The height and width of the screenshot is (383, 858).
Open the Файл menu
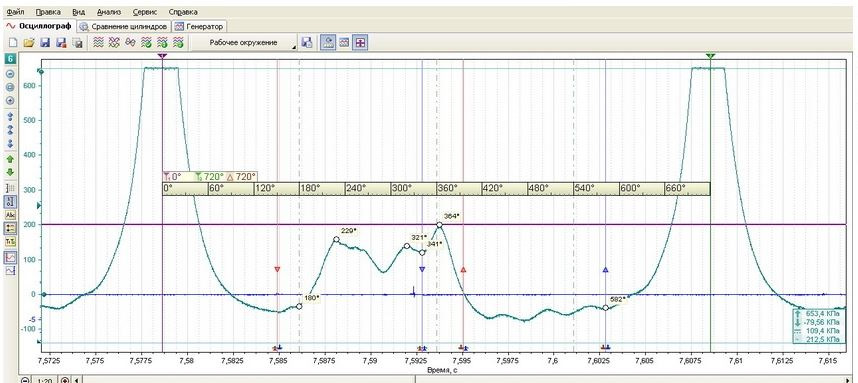(x=16, y=11)
